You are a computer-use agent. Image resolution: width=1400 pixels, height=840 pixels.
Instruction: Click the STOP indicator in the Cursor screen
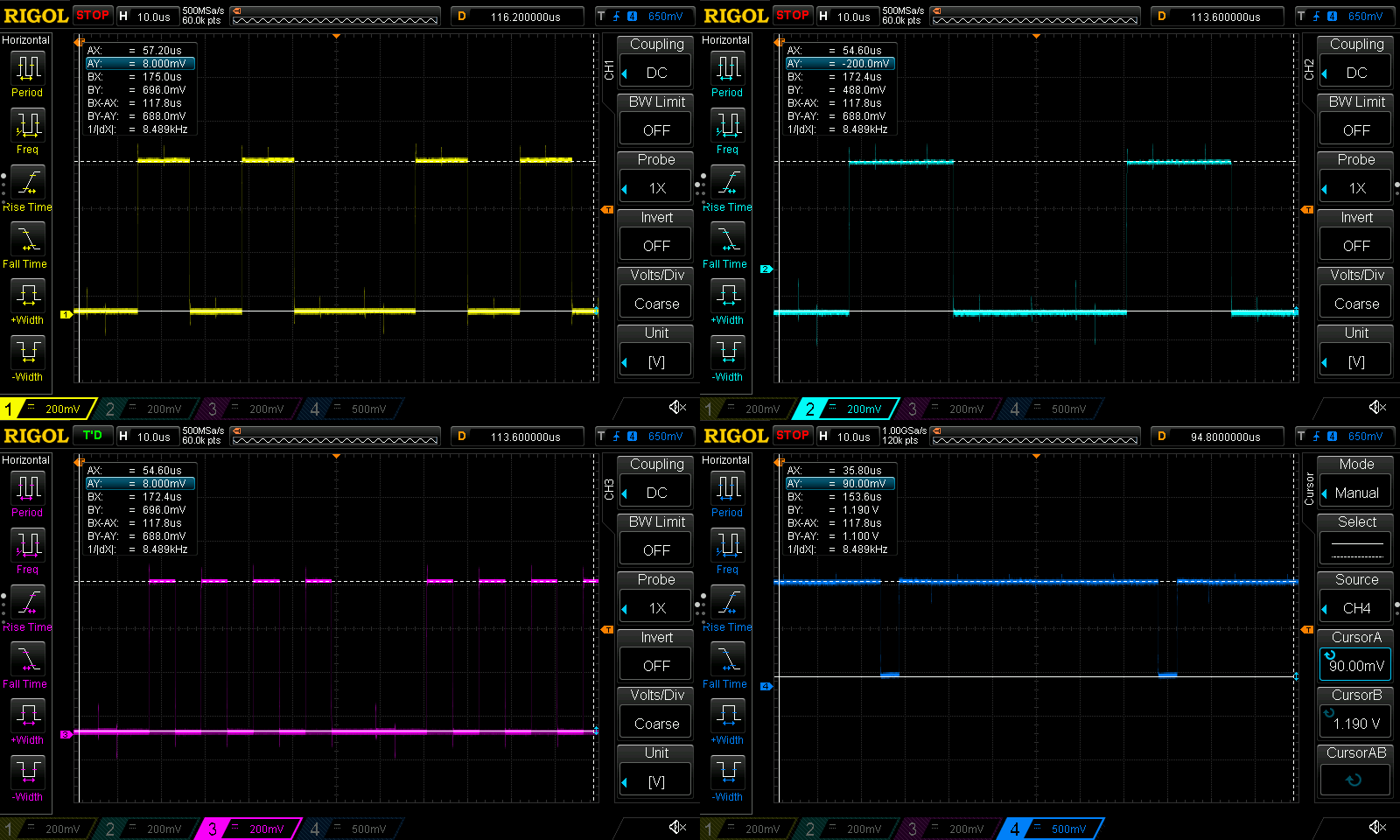(793, 435)
